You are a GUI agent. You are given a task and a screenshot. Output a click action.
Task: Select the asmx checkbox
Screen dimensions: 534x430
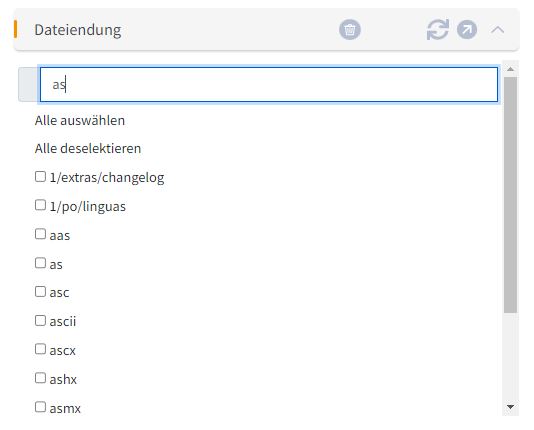tap(40, 407)
